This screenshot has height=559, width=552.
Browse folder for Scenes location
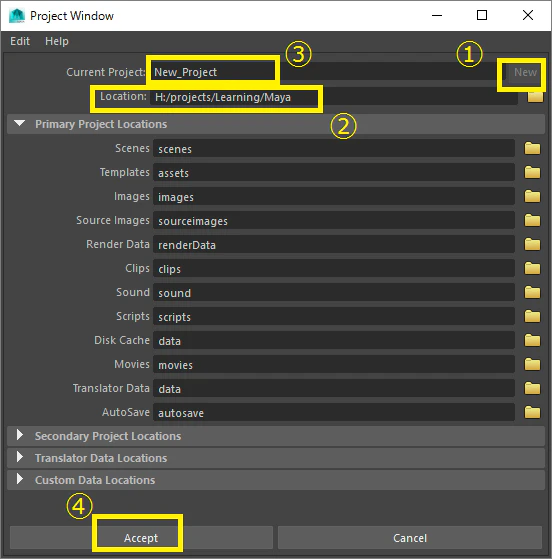point(532,148)
